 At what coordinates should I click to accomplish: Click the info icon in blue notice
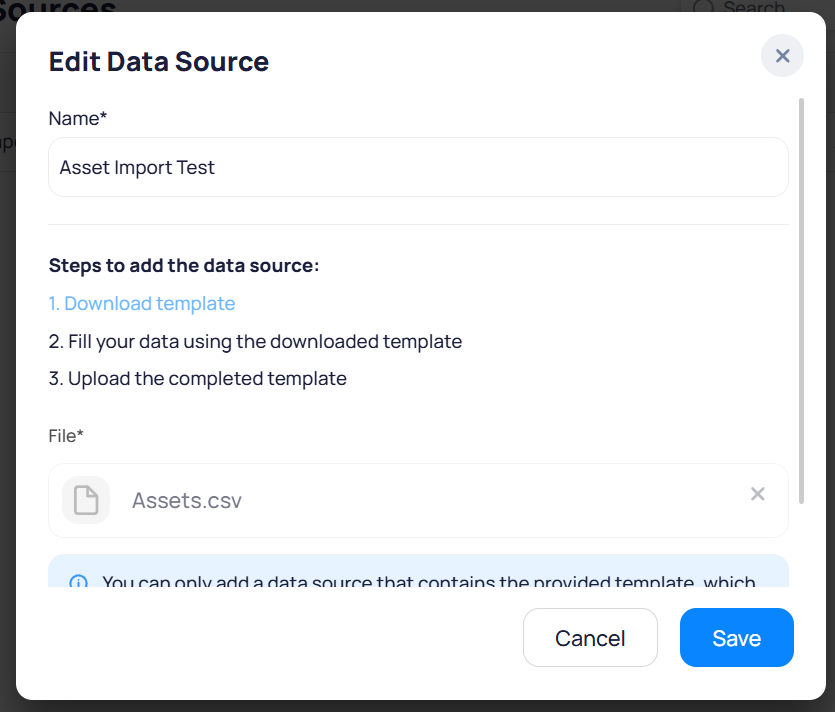[x=78, y=582]
